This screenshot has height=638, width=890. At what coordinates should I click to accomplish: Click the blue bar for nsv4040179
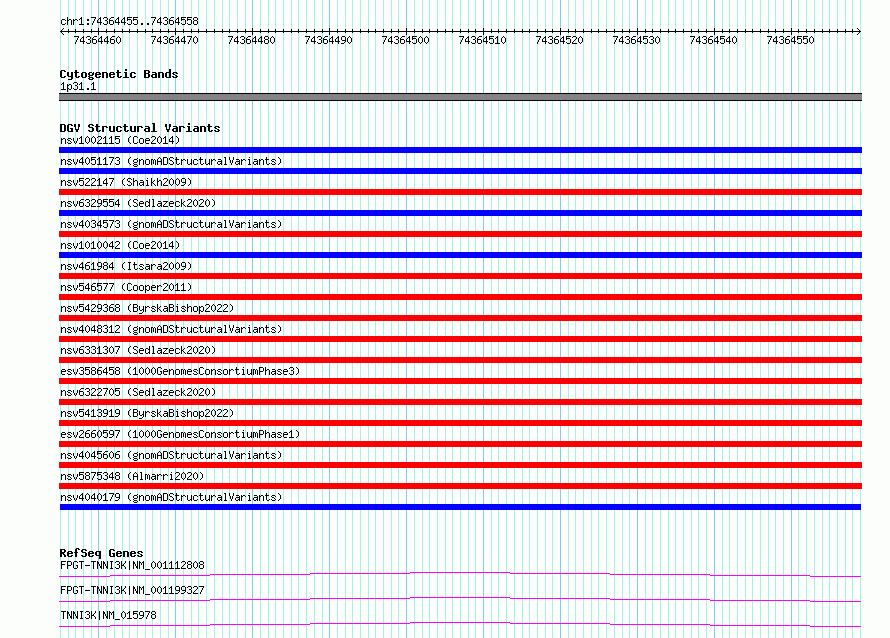[x=460, y=507]
